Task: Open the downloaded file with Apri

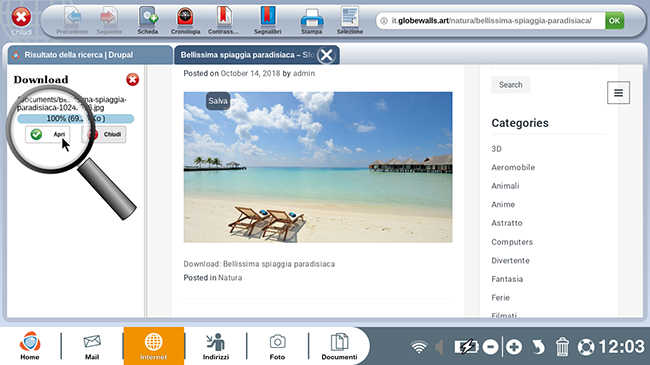Action: click(47, 134)
